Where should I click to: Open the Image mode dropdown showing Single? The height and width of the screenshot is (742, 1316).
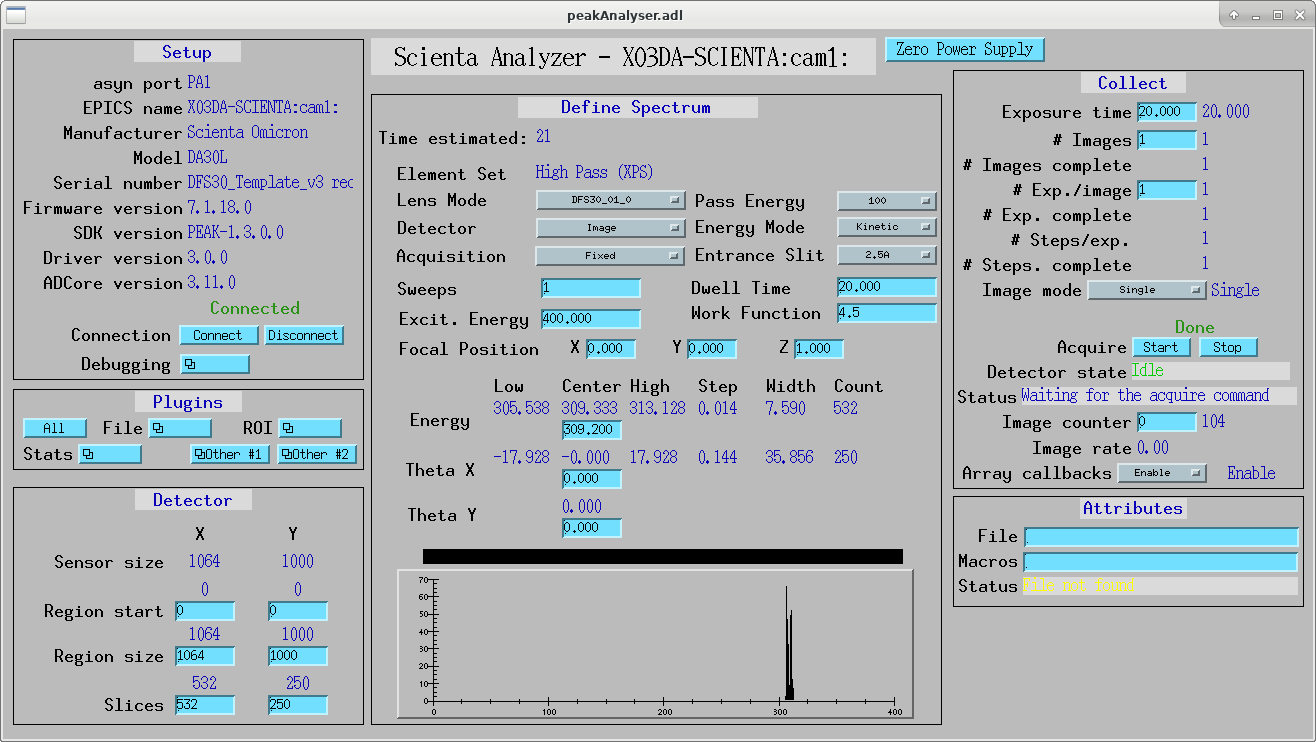pyautogui.click(x=1147, y=290)
